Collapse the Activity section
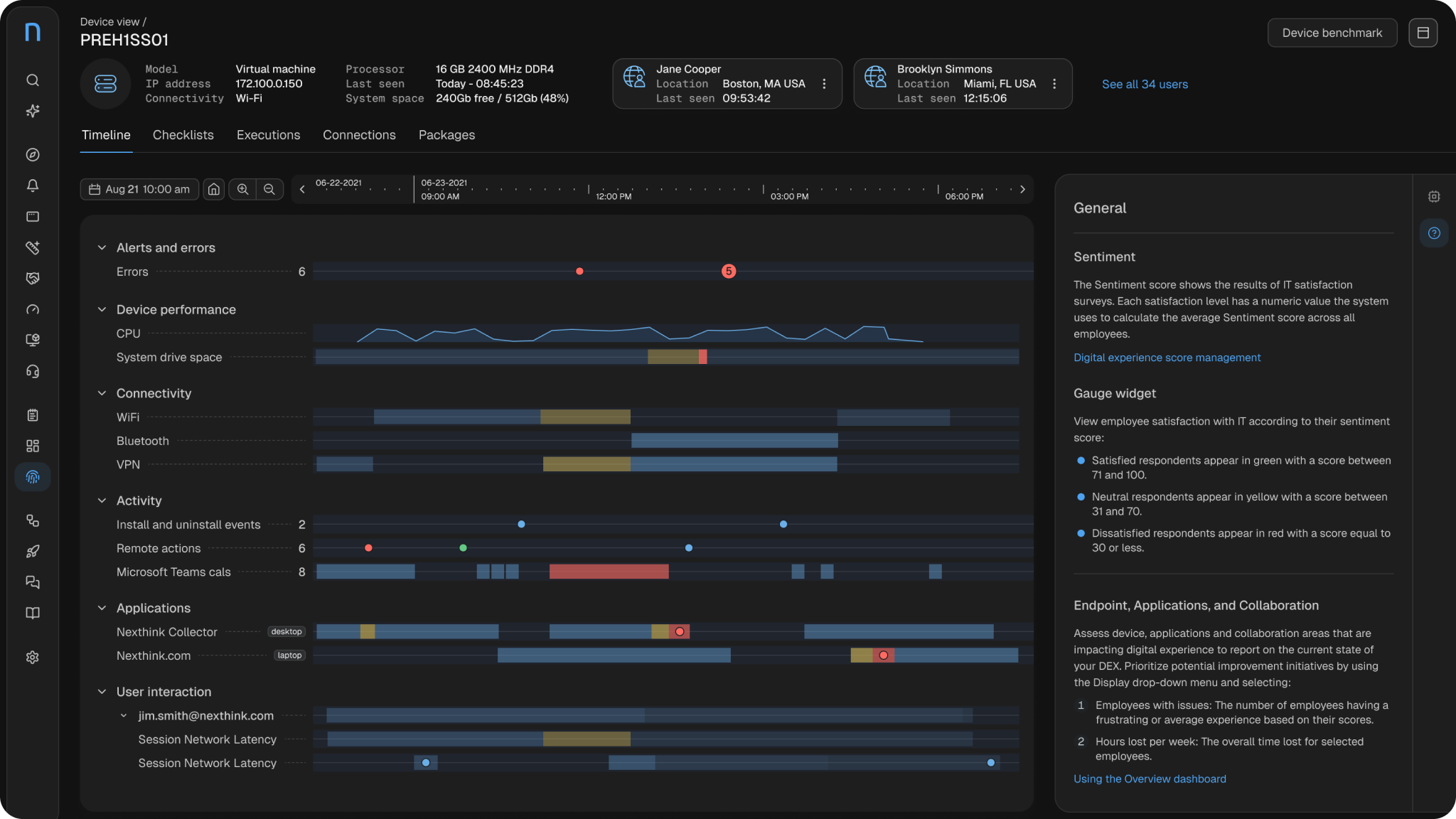Viewport: 1456px width, 819px height. (102, 500)
